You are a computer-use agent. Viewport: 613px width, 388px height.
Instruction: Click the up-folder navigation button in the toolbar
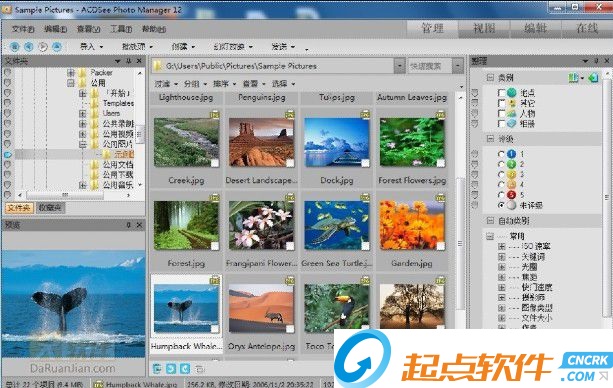pyautogui.click(x=57, y=47)
